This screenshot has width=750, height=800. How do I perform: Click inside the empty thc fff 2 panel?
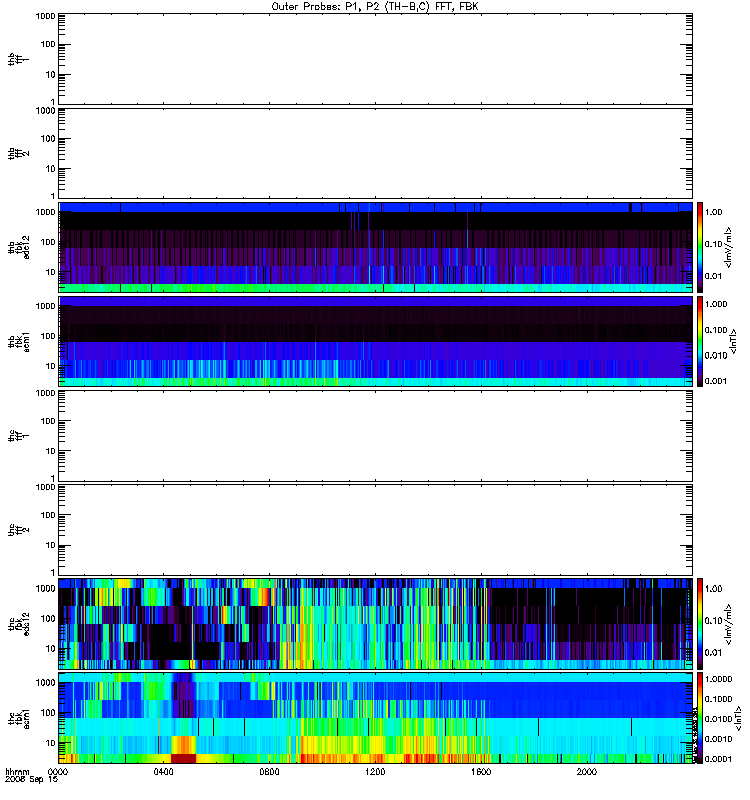[x=375, y=530]
